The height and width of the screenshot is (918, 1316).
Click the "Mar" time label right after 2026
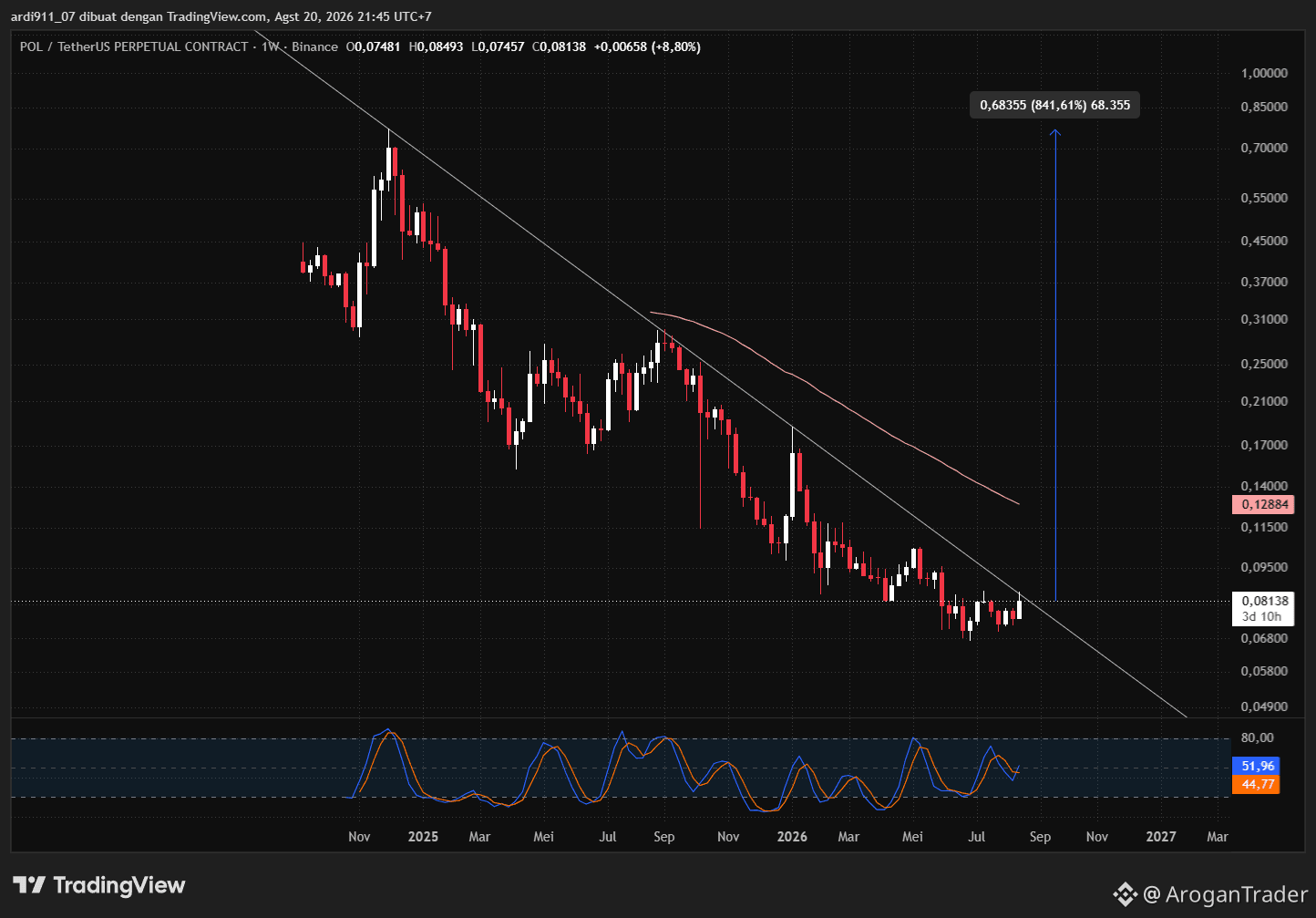[848, 837]
